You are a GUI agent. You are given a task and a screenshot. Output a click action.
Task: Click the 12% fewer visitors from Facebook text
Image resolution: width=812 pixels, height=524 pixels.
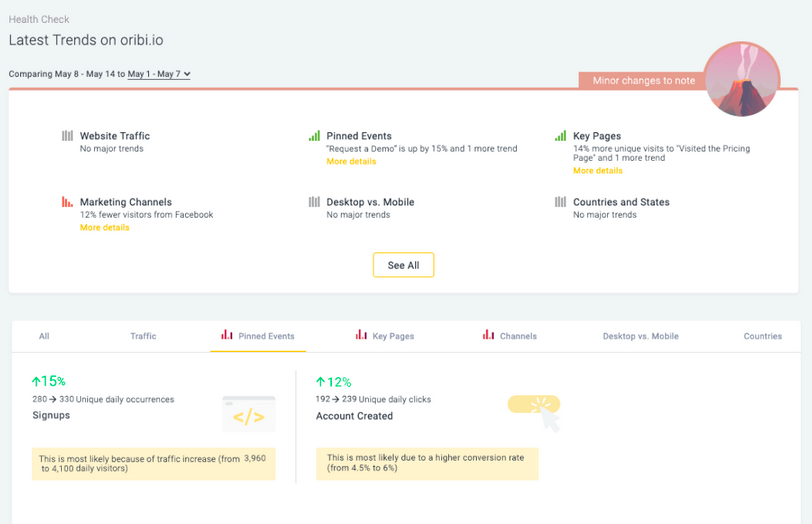[x=147, y=215]
